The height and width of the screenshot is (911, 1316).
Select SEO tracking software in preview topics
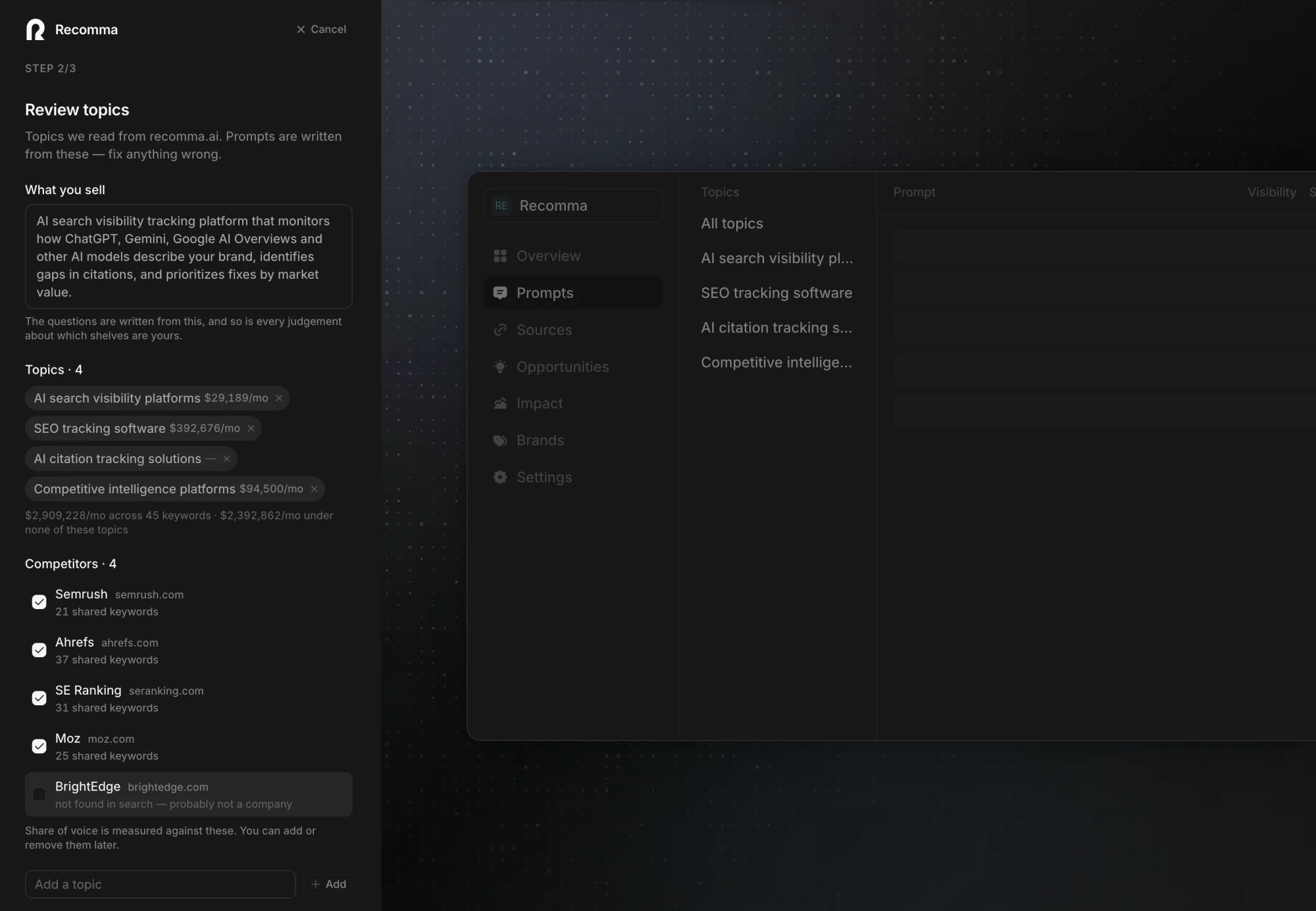(776, 293)
